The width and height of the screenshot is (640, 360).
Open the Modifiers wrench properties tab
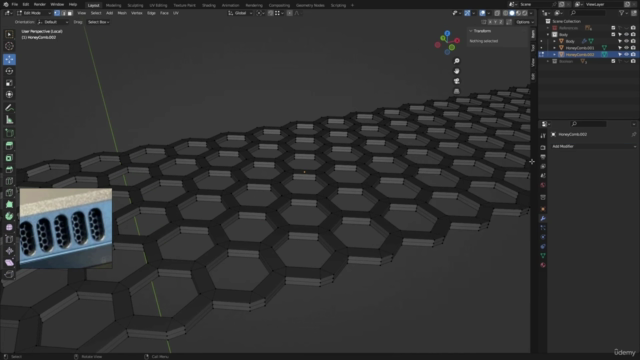[543, 219]
